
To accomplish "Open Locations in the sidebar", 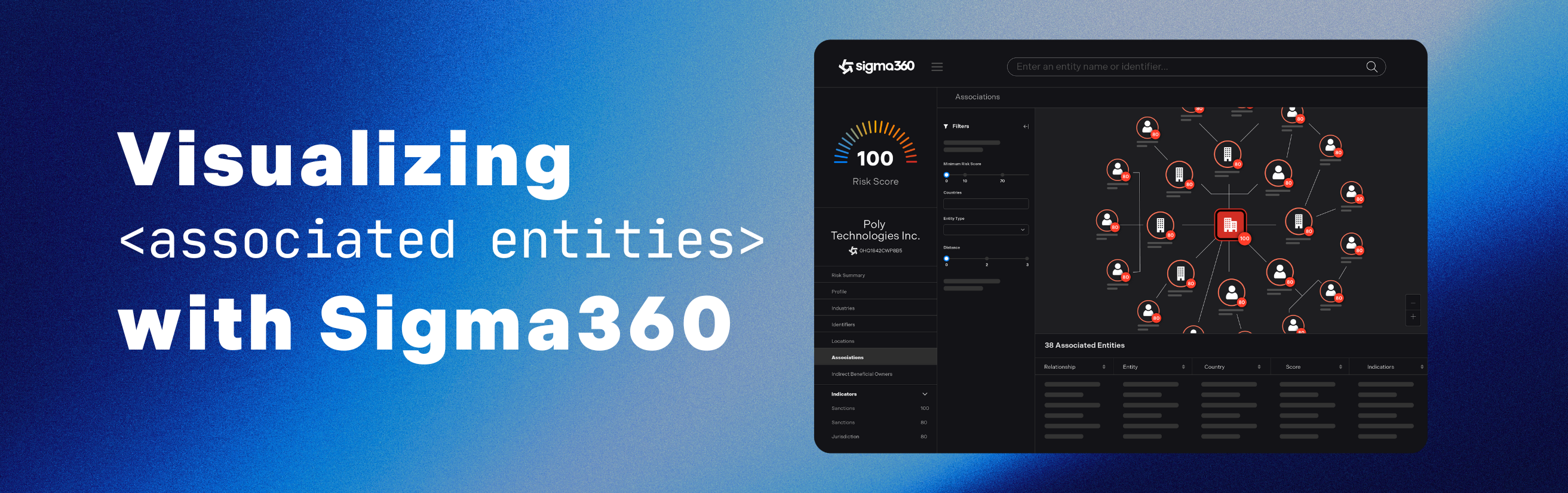I will point(875,341).
